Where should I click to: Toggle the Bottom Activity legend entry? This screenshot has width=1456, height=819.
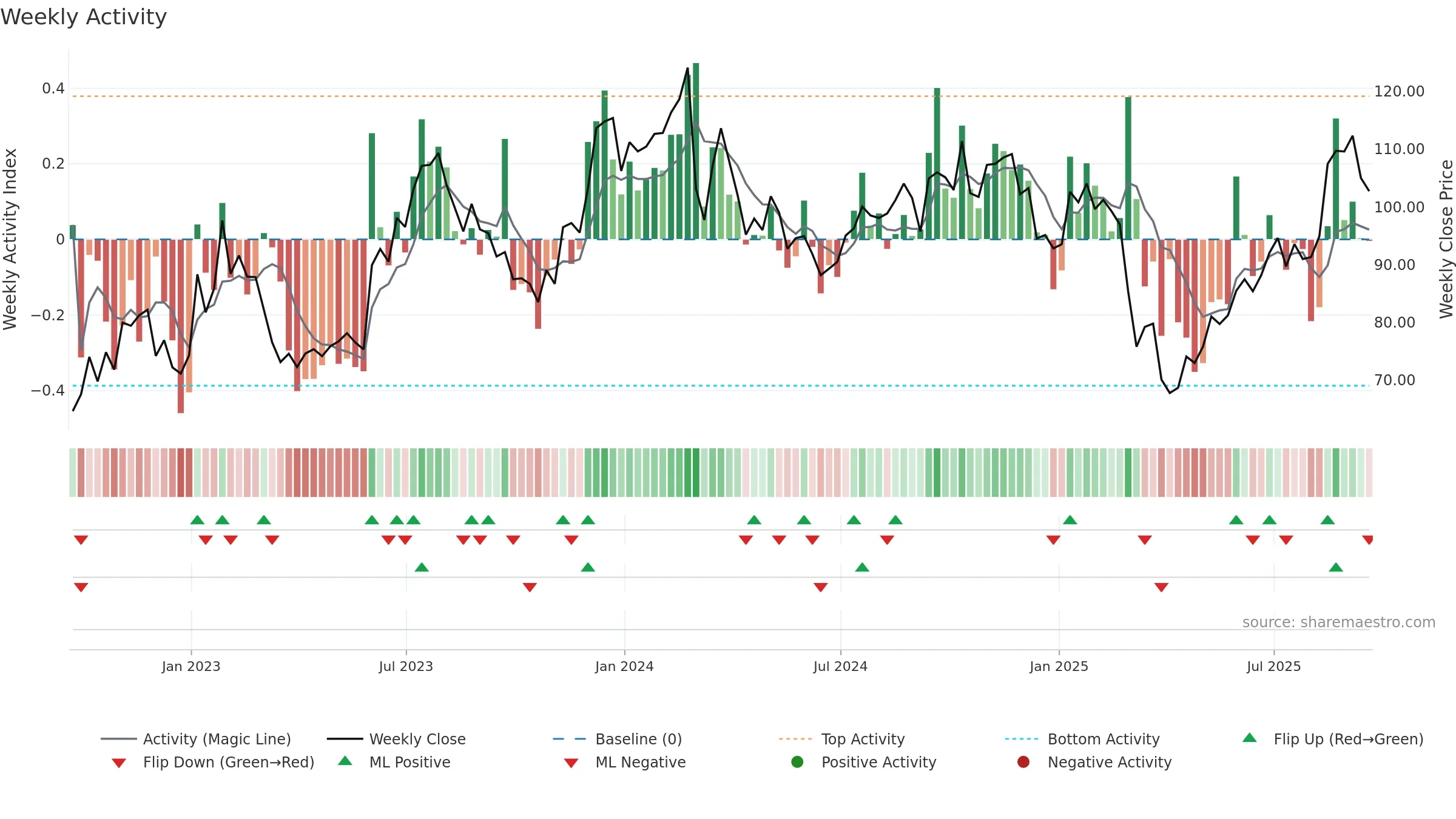(x=1082, y=739)
